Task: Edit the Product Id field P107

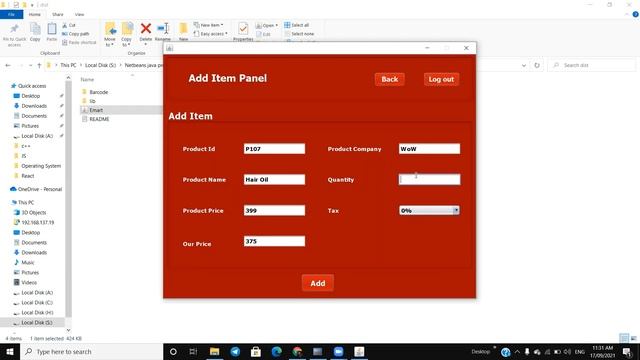Action: click(274, 149)
